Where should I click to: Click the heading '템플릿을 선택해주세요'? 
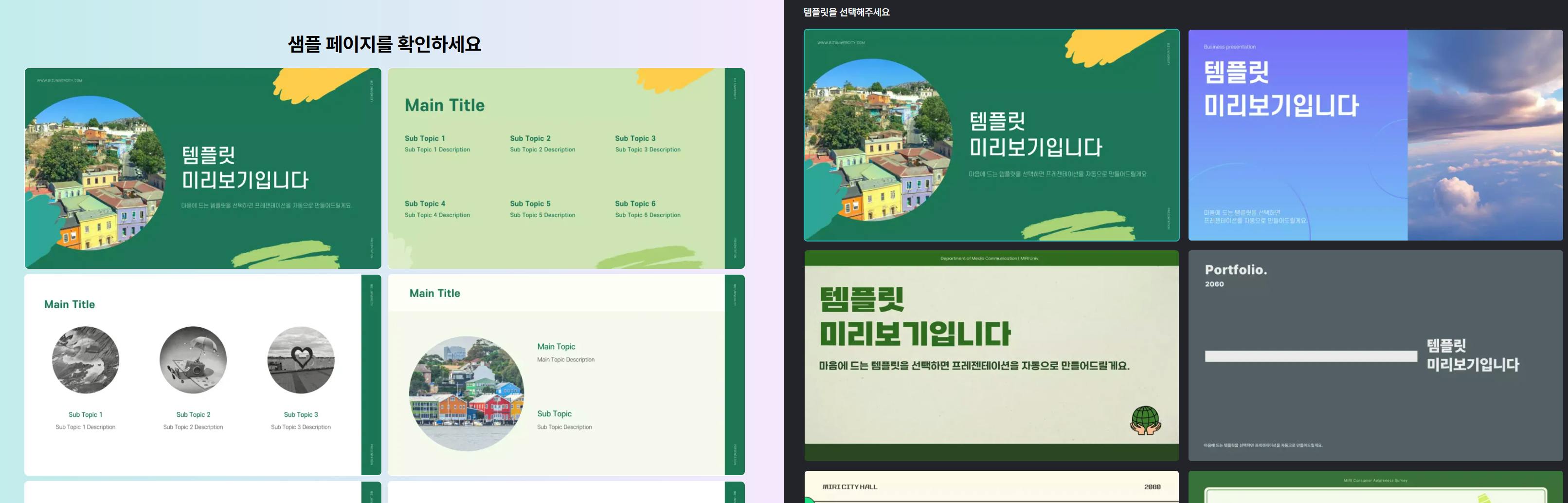tap(846, 12)
